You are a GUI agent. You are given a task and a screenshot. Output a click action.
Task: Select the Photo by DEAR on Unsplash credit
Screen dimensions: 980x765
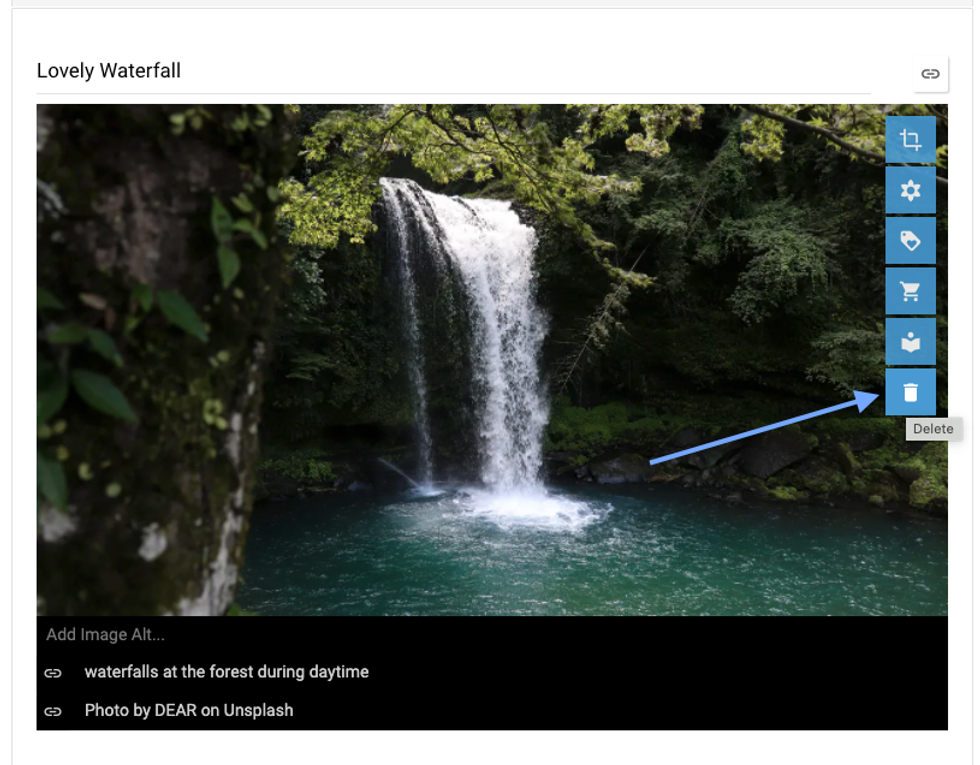click(189, 711)
